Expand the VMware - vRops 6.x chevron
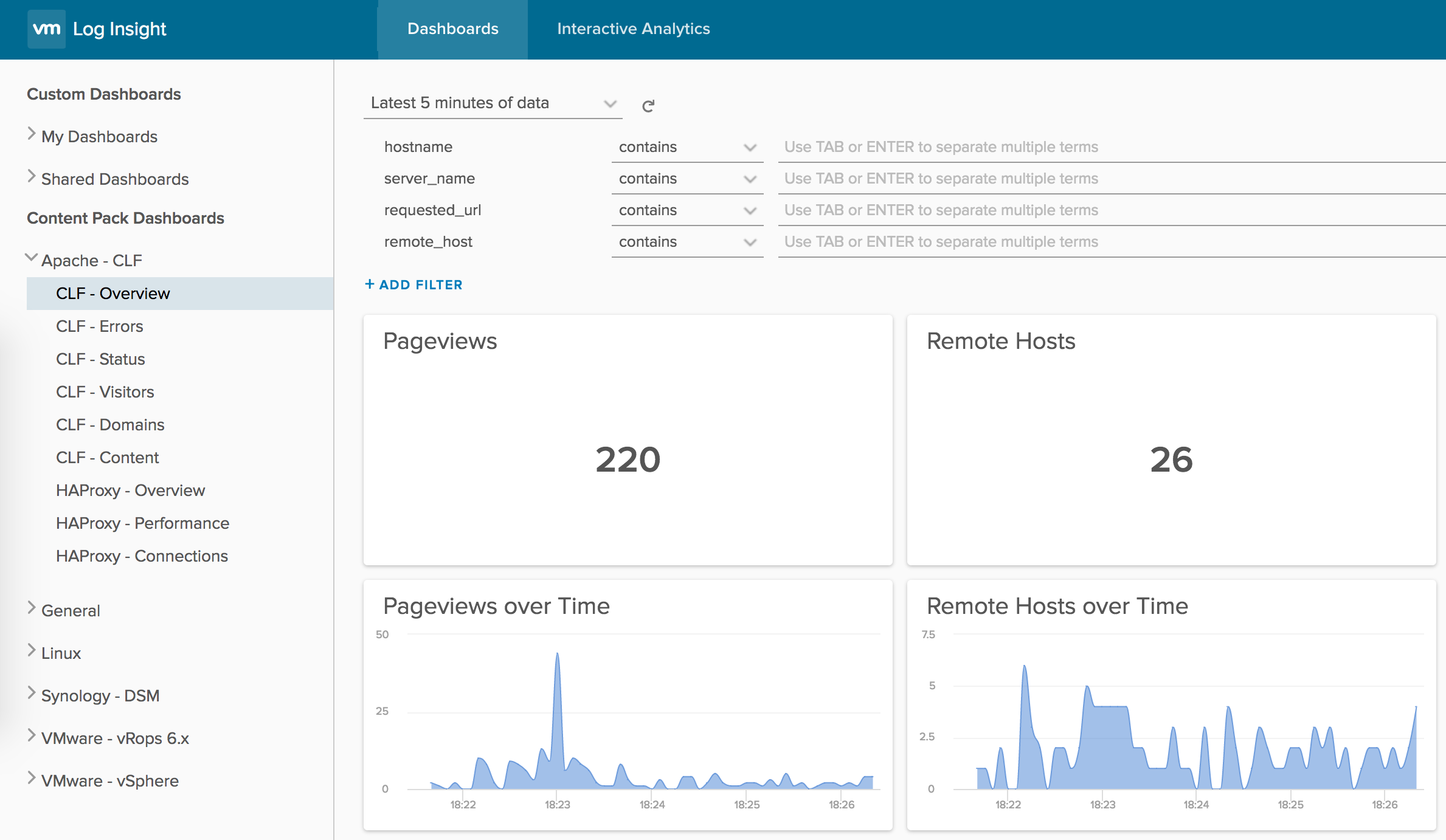This screenshot has width=1446, height=840. pos(32,735)
